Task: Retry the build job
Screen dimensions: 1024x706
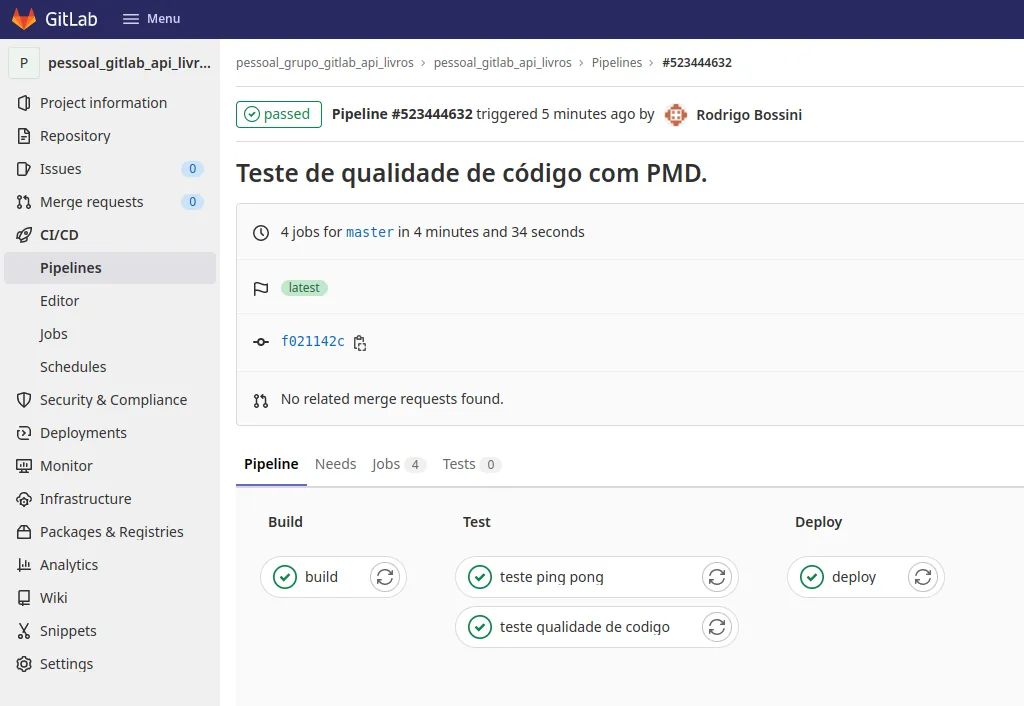Action: click(385, 577)
